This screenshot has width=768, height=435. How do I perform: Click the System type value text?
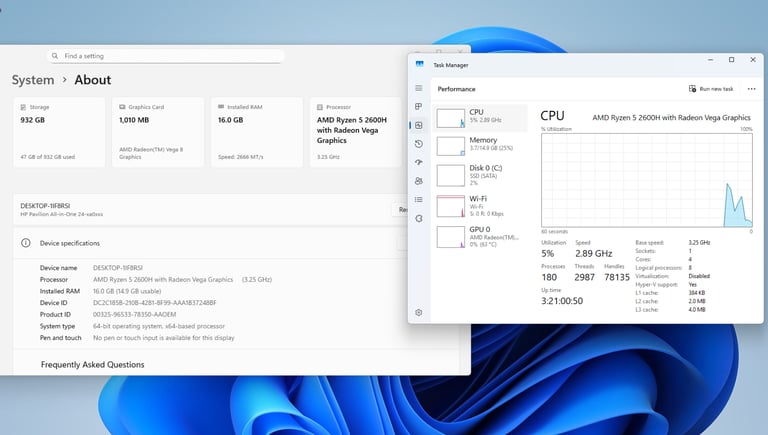pos(159,326)
